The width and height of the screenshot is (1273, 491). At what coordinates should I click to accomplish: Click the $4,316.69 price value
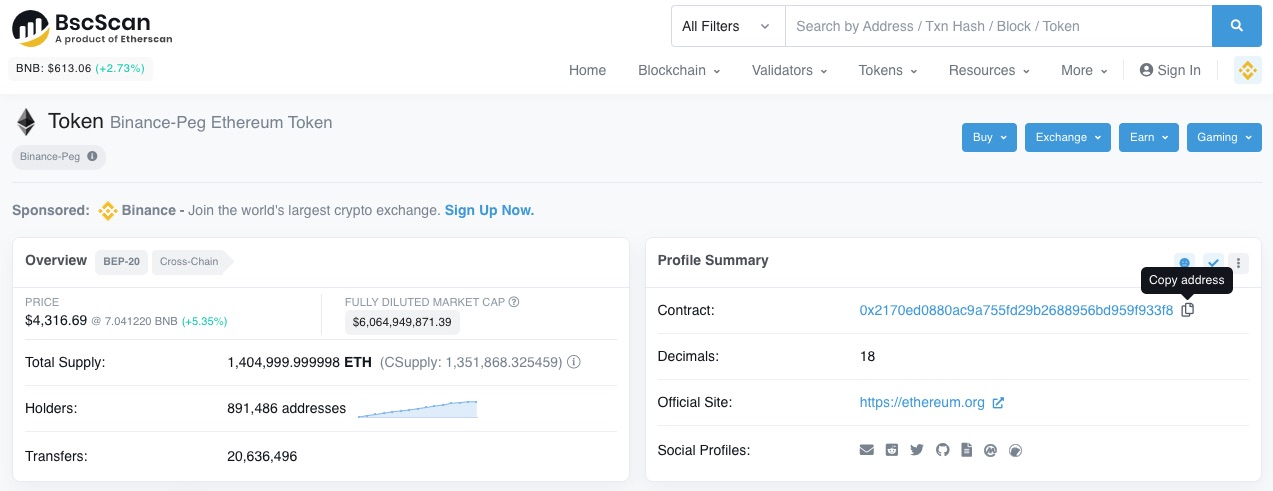coord(56,321)
